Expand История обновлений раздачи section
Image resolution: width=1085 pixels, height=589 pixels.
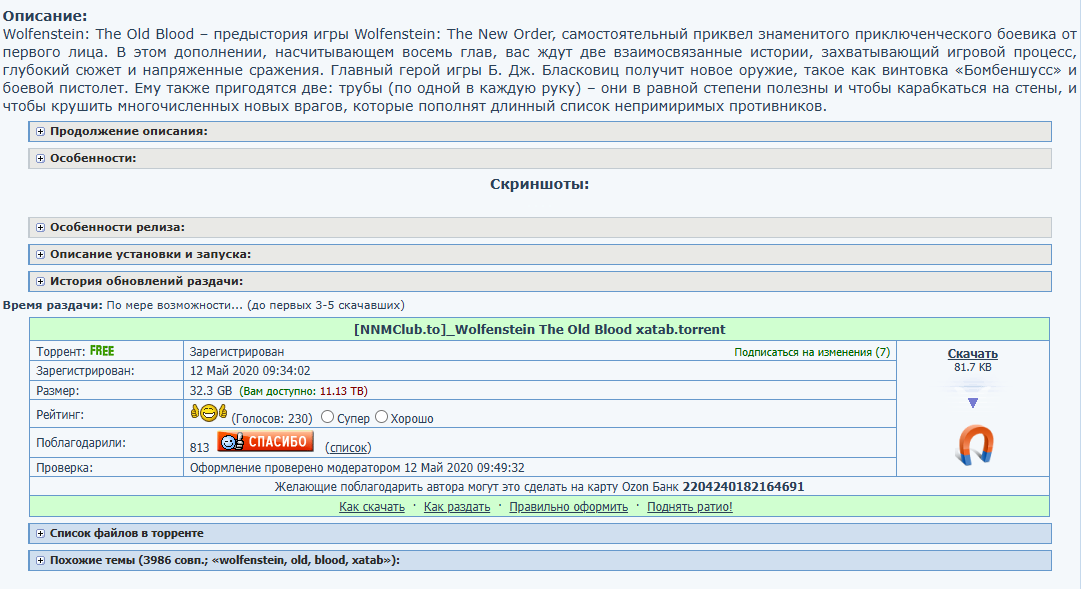[x=540, y=282]
